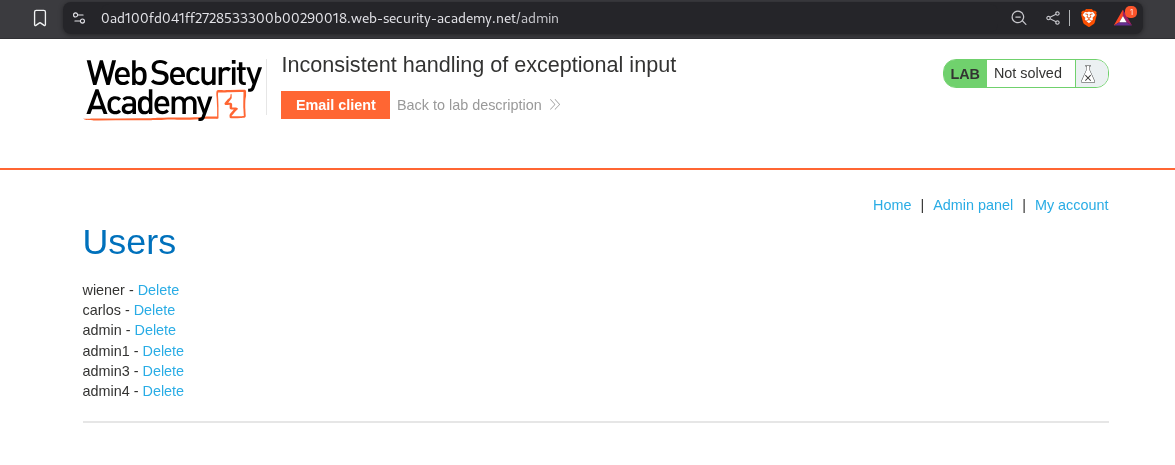Click the lab flask icon
This screenshot has width=1175, height=465.
coord(1087,73)
